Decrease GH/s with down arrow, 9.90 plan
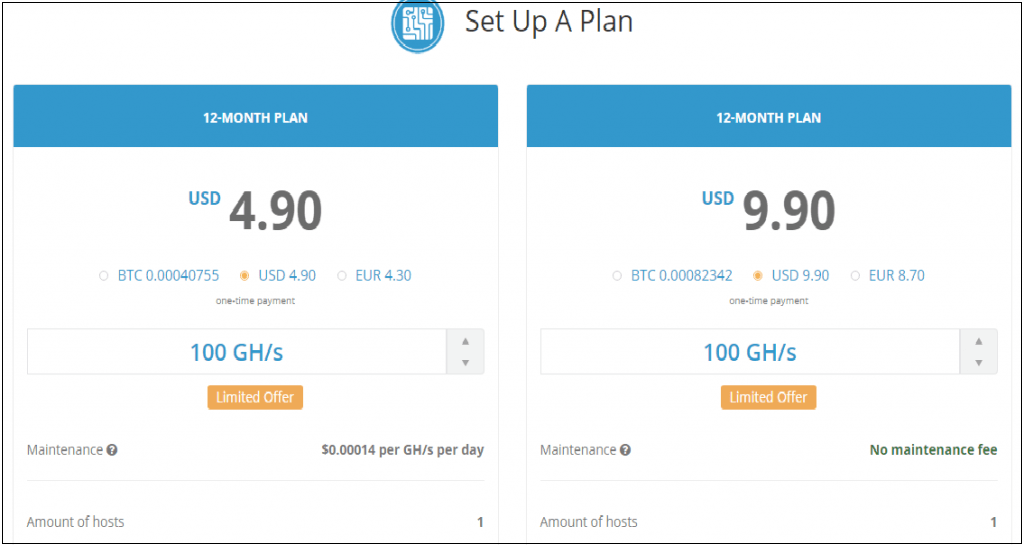 pyautogui.click(x=978, y=363)
